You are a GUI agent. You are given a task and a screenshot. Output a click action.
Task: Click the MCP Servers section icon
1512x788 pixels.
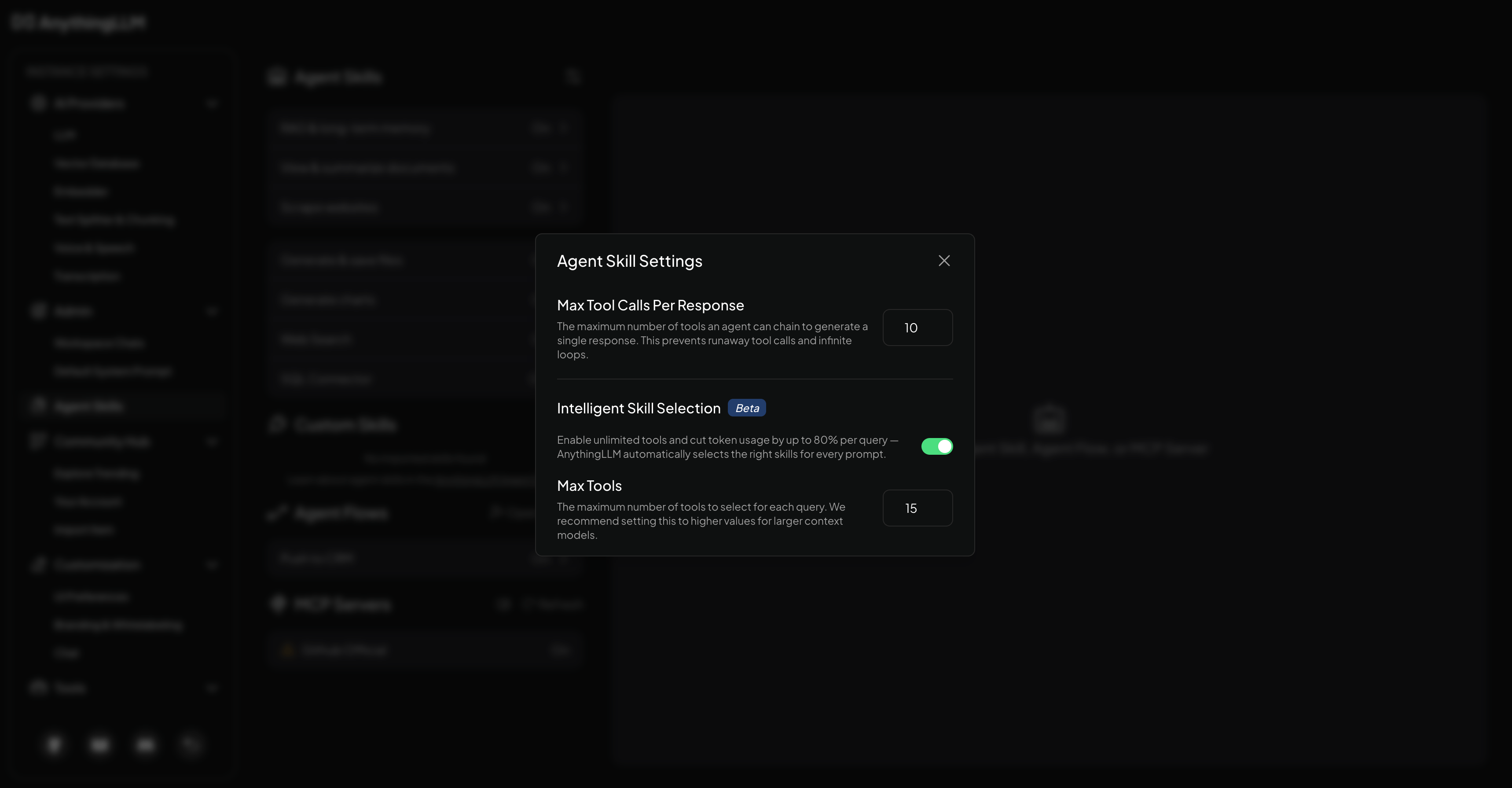tap(277, 604)
